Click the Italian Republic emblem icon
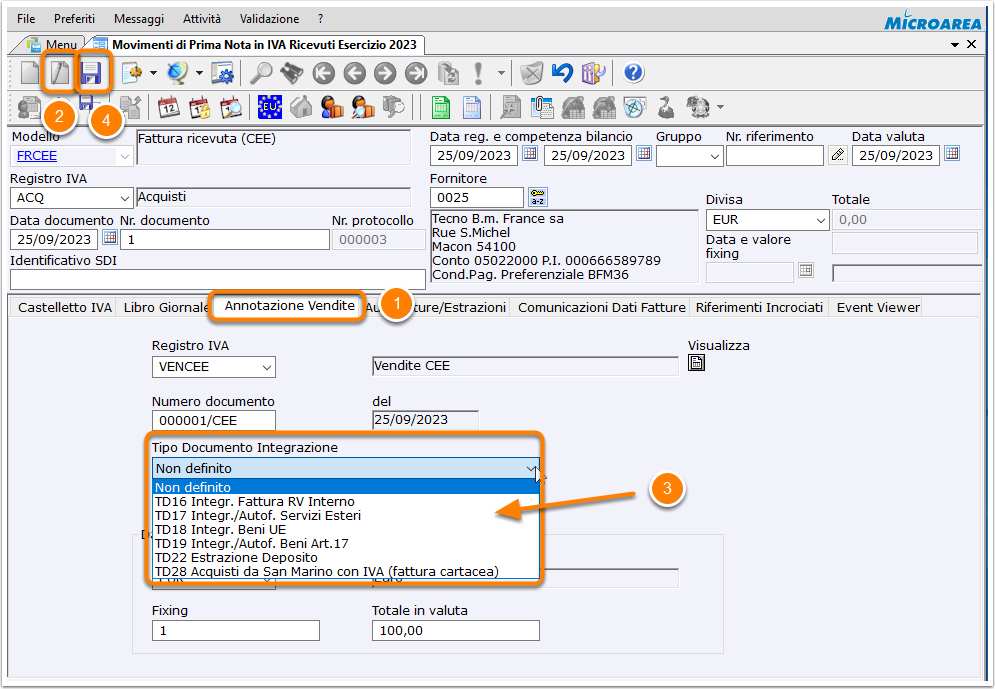Image resolution: width=995 pixels, height=689 pixels. click(x=698, y=107)
